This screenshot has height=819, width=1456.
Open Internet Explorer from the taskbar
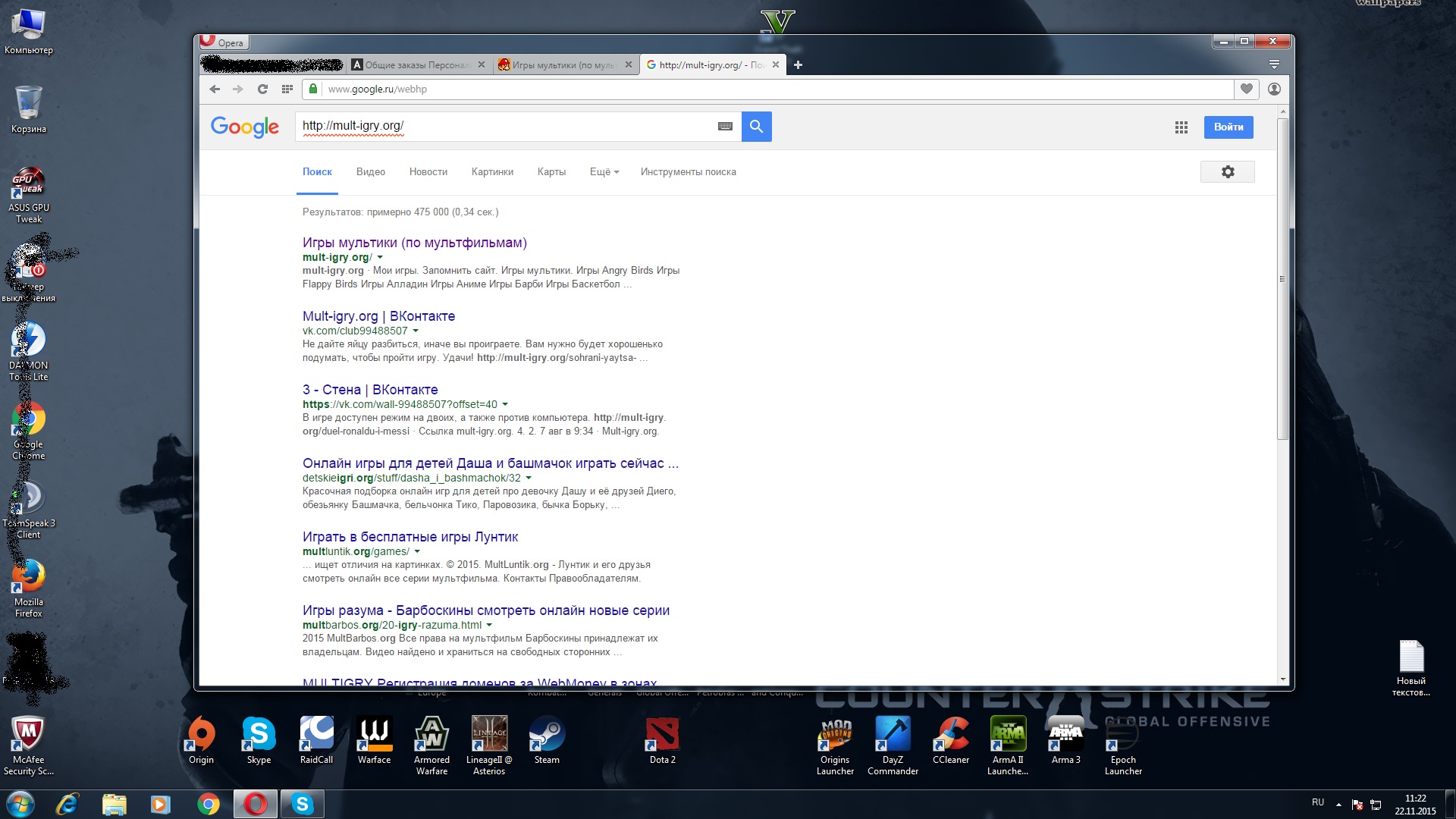[x=67, y=804]
